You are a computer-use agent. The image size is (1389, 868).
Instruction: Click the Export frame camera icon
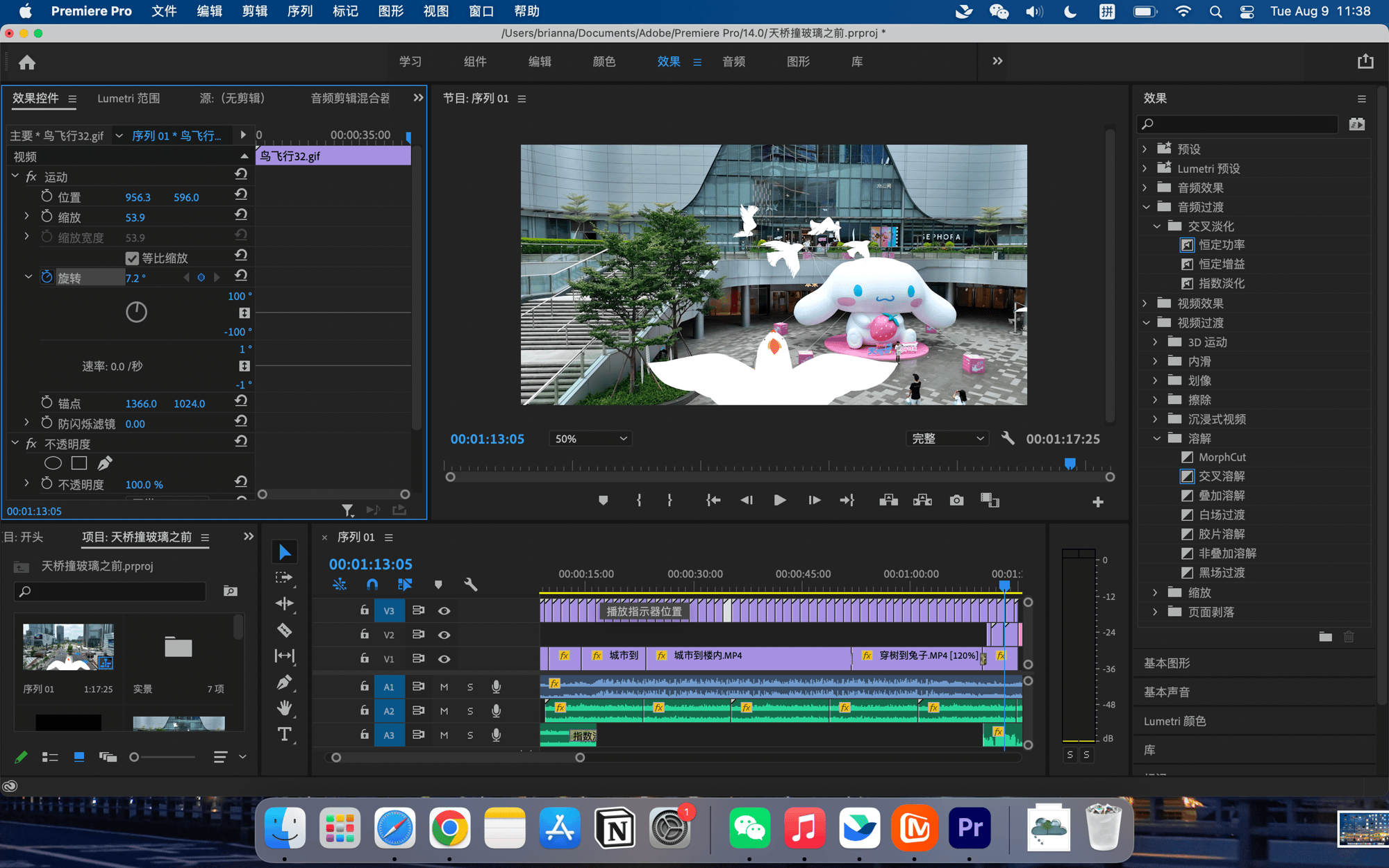click(x=956, y=501)
